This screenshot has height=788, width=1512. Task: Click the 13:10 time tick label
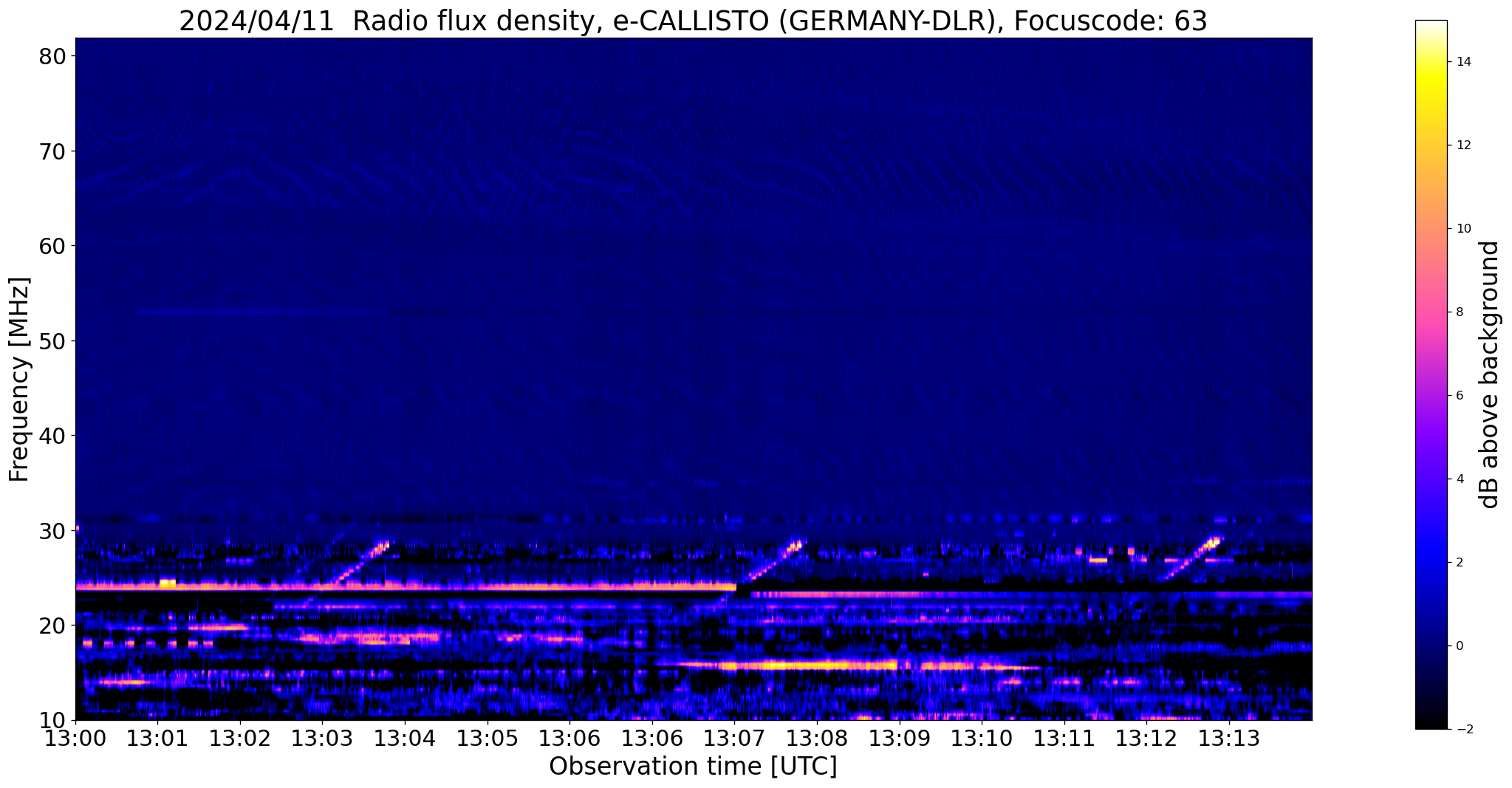point(982,739)
